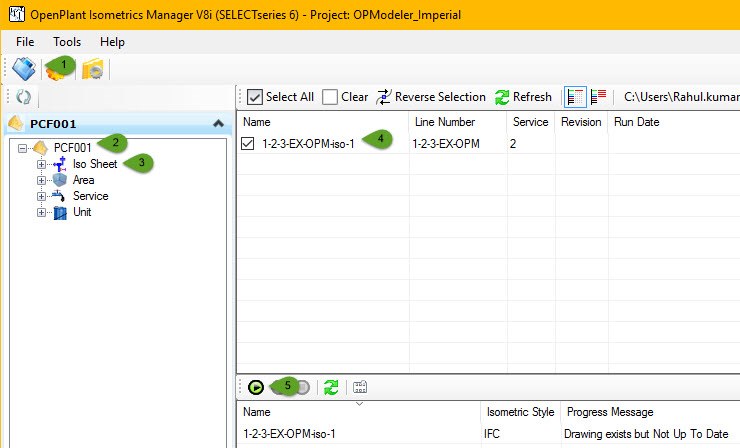
Task: Click the PCF001 root node icon in tree
Action: 41,148
